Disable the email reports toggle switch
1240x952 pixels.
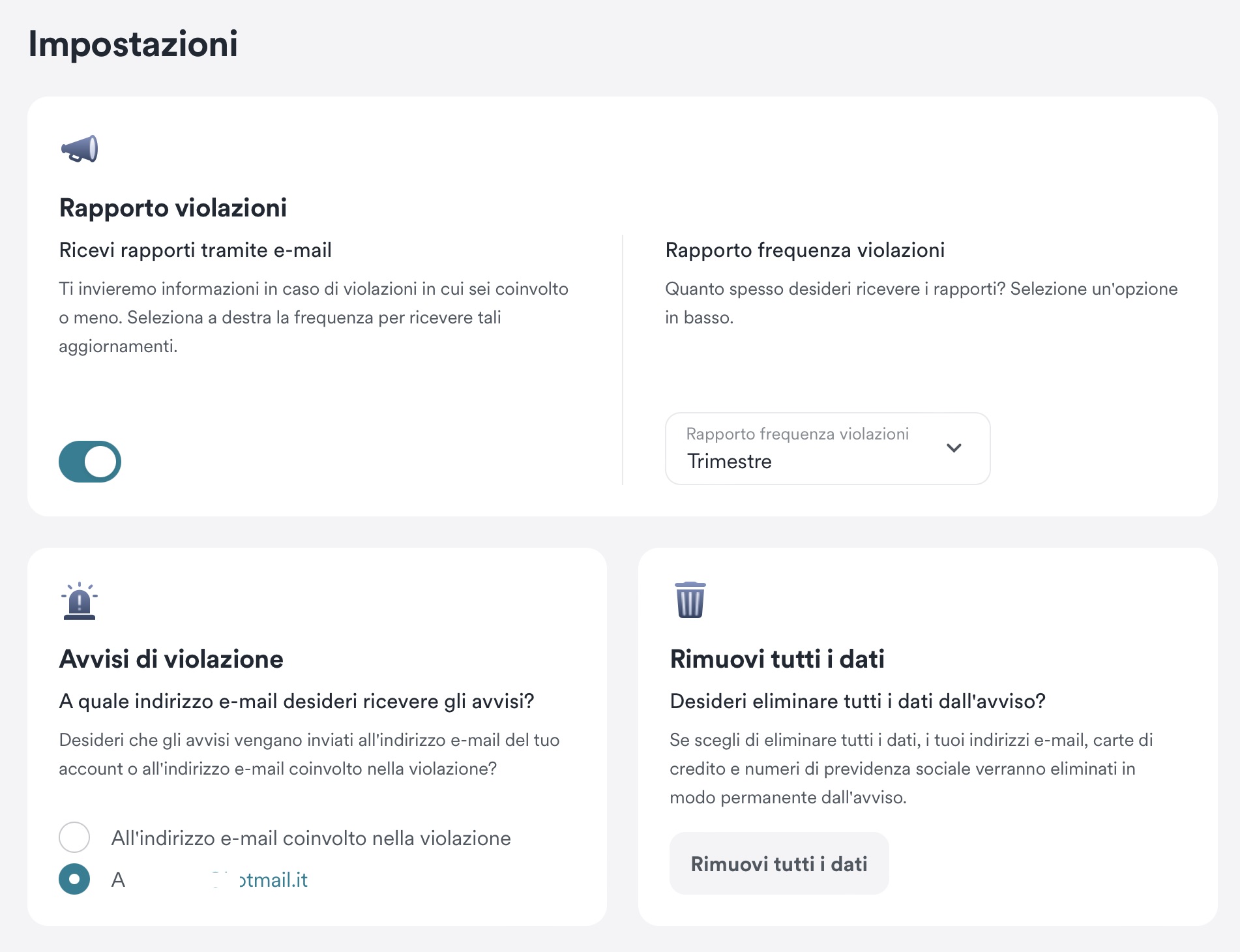[90, 462]
